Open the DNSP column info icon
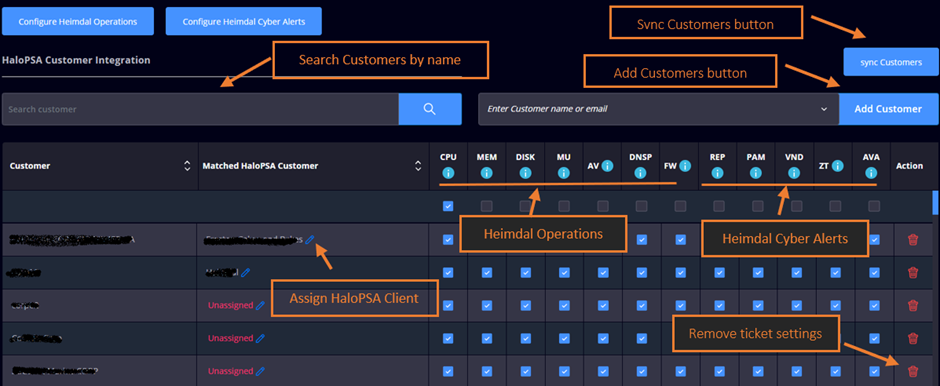Image resolution: width=940 pixels, height=386 pixels. 640,174
